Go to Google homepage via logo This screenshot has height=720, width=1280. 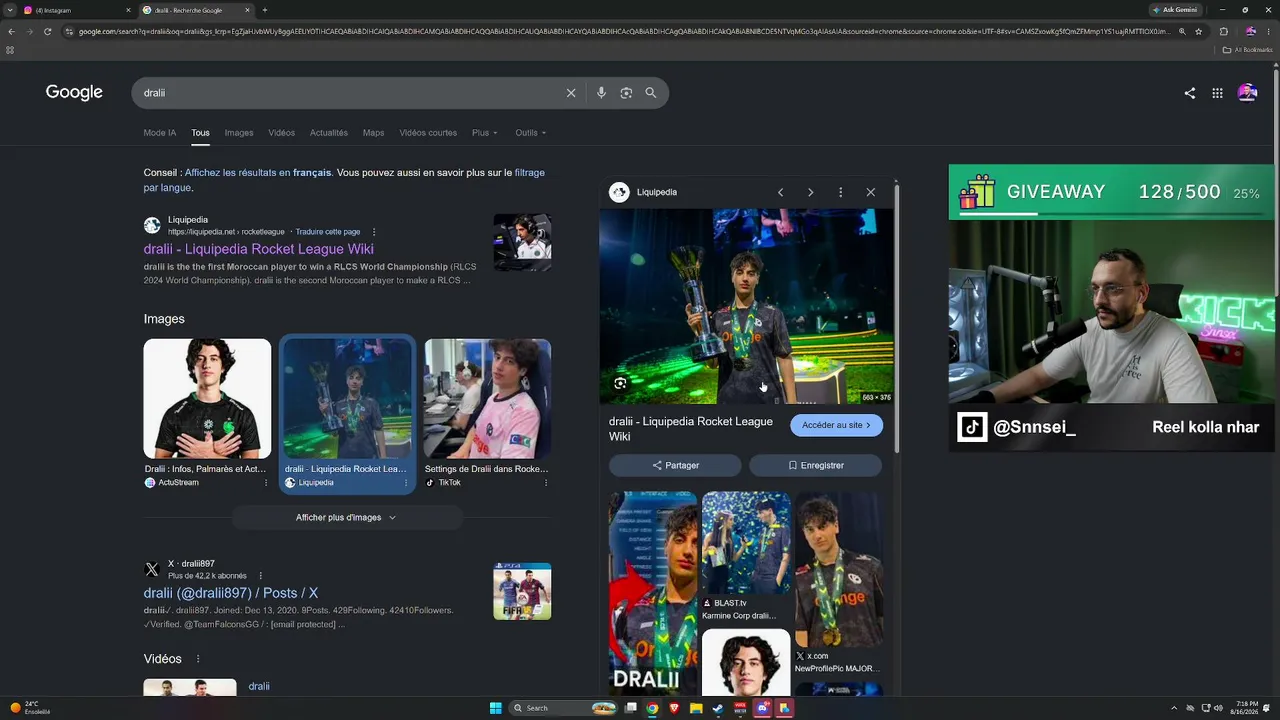[74, 93]
